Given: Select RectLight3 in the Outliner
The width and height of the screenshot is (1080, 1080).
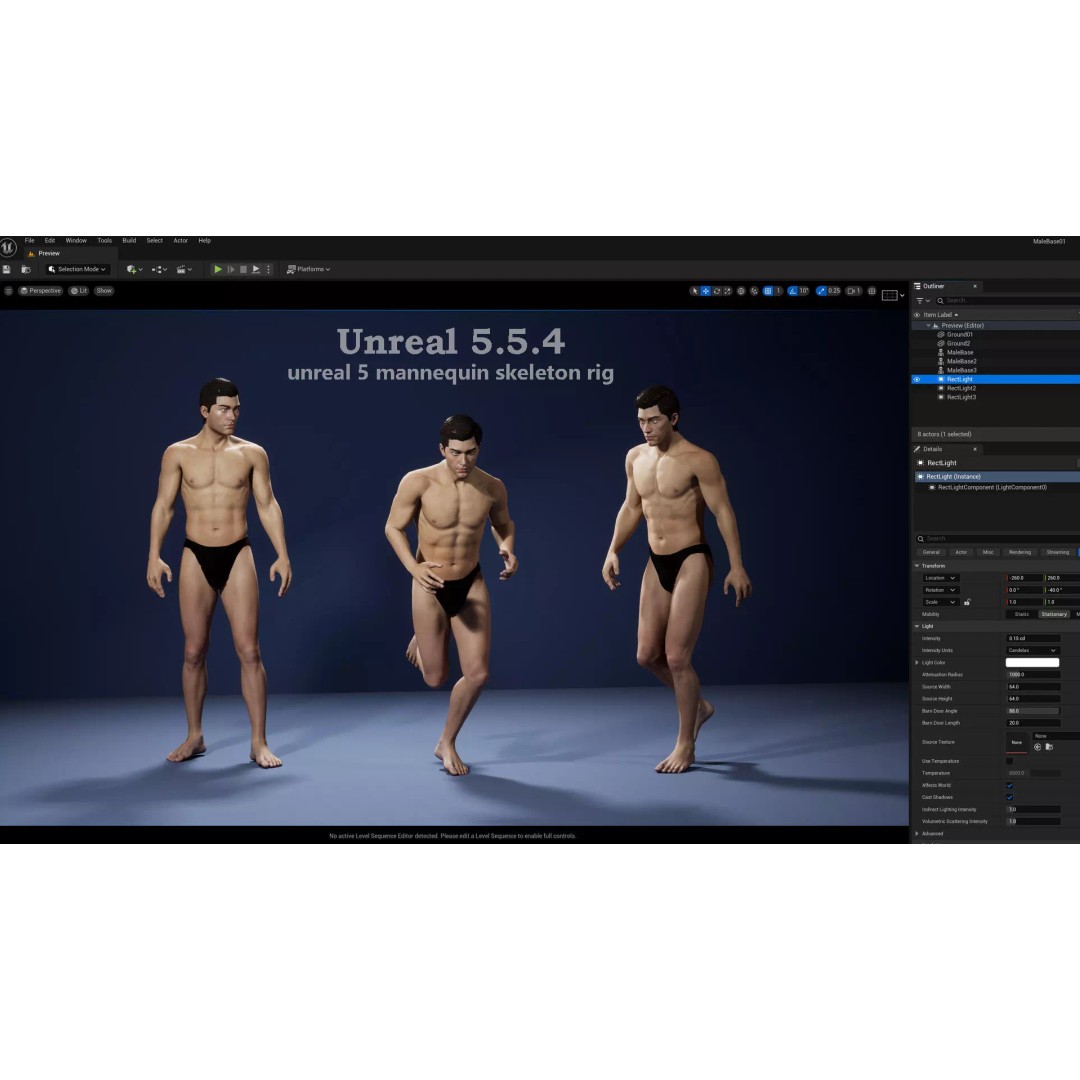Looking at the screenshot, I should [961, 397].
